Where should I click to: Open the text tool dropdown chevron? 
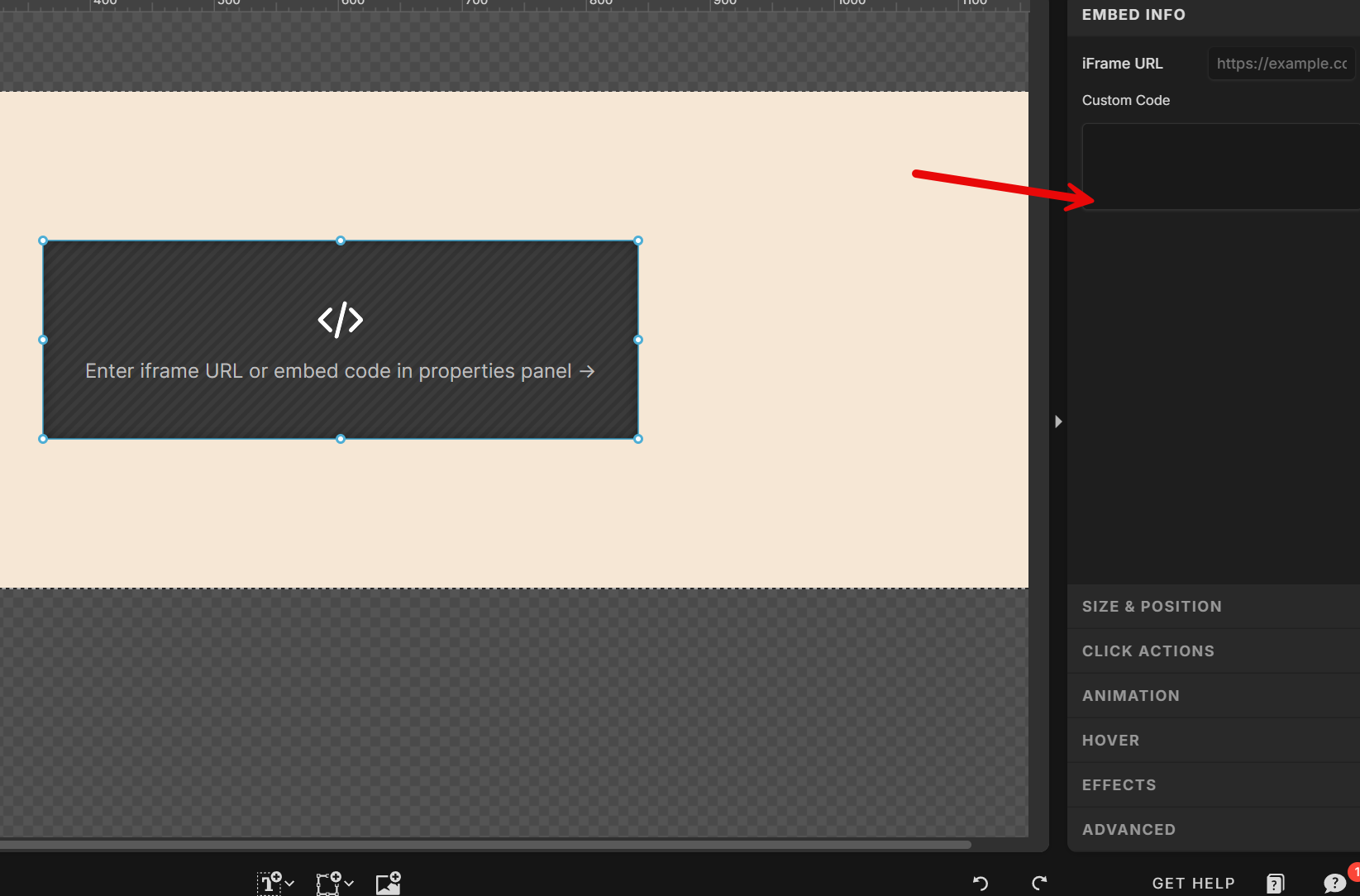tap(289, 884)
